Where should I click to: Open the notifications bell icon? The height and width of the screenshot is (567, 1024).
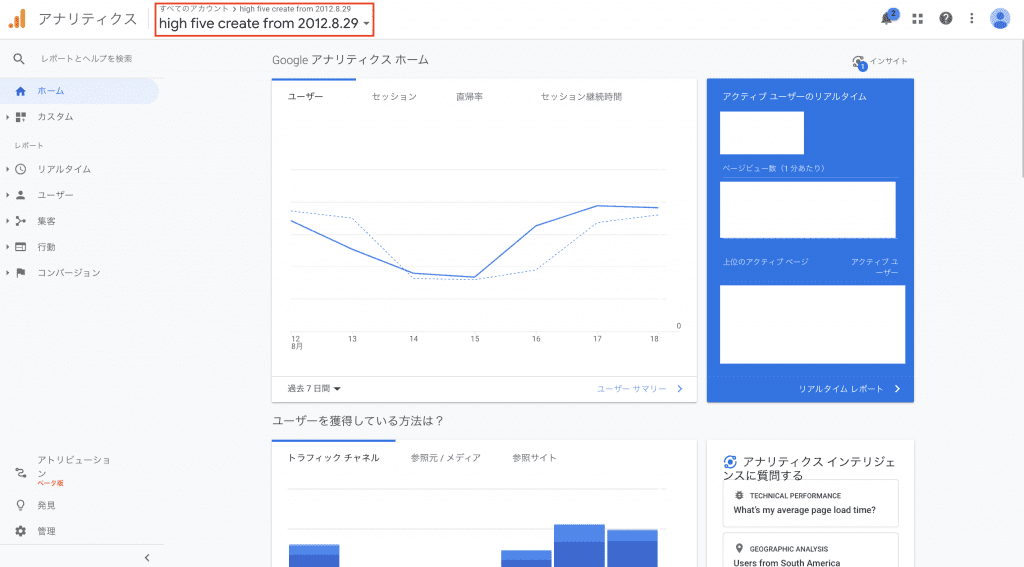point(886,18)
